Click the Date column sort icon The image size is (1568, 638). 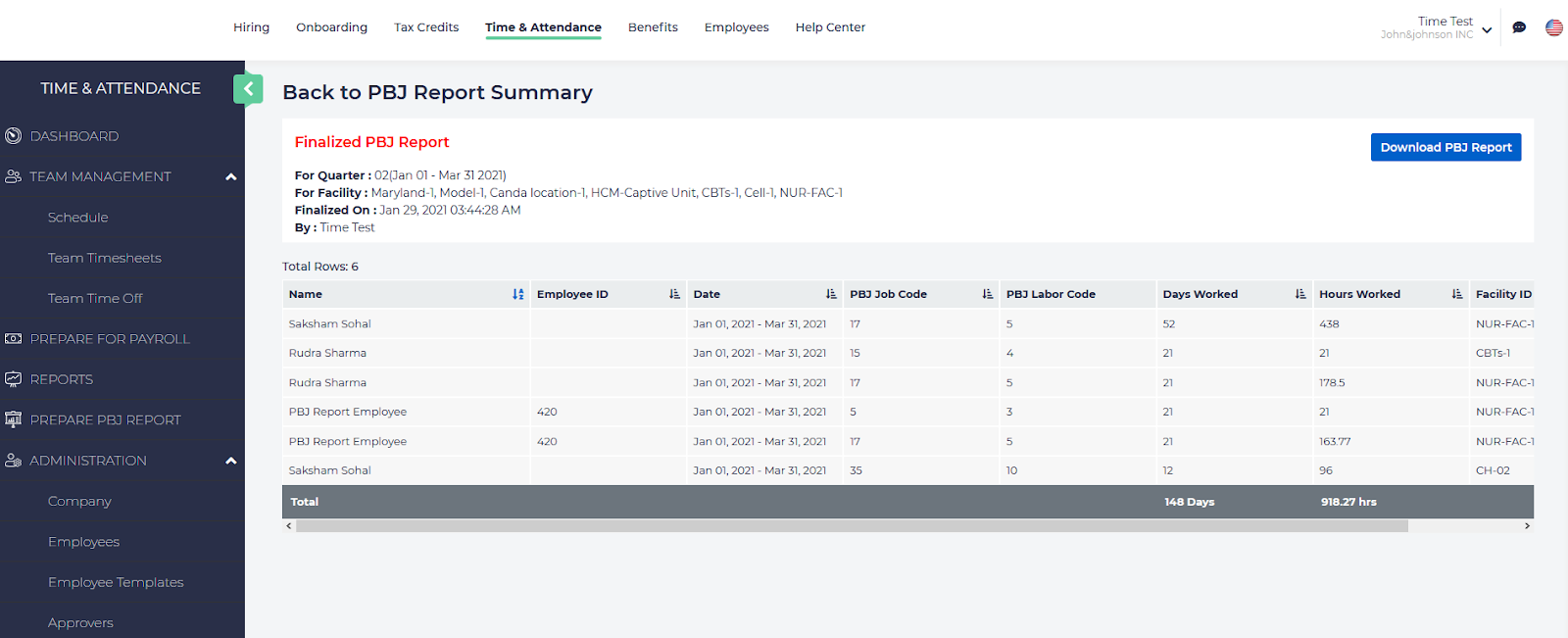[x=831, y=294]
